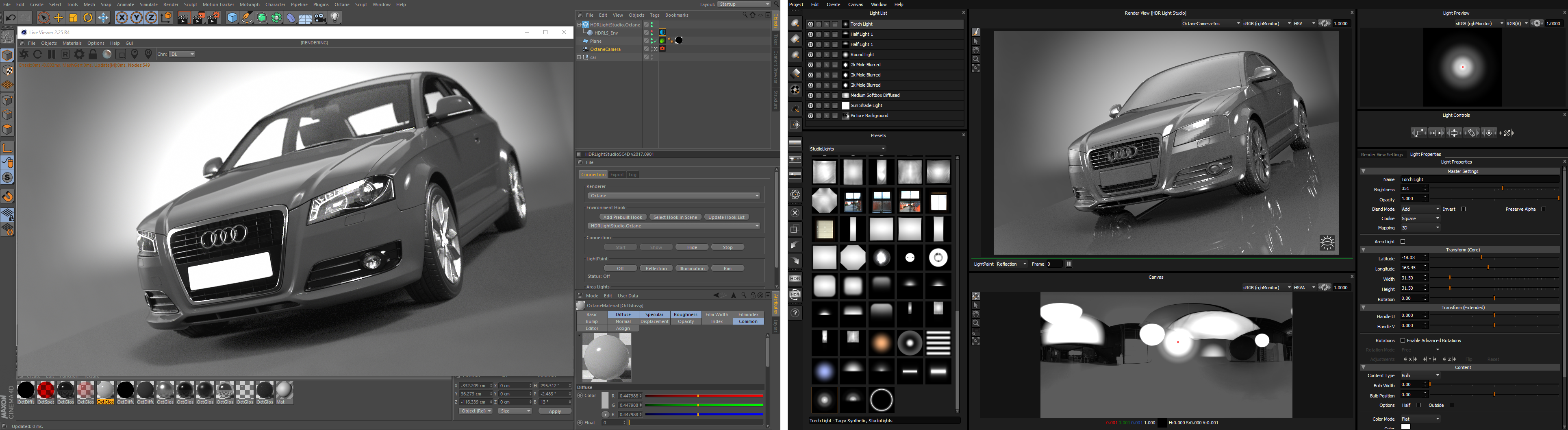Image resolution: width=1568 pixels, height=430 pixels.
Task: Switch to the Specular material tab
Action: click(x=654, y=314)
